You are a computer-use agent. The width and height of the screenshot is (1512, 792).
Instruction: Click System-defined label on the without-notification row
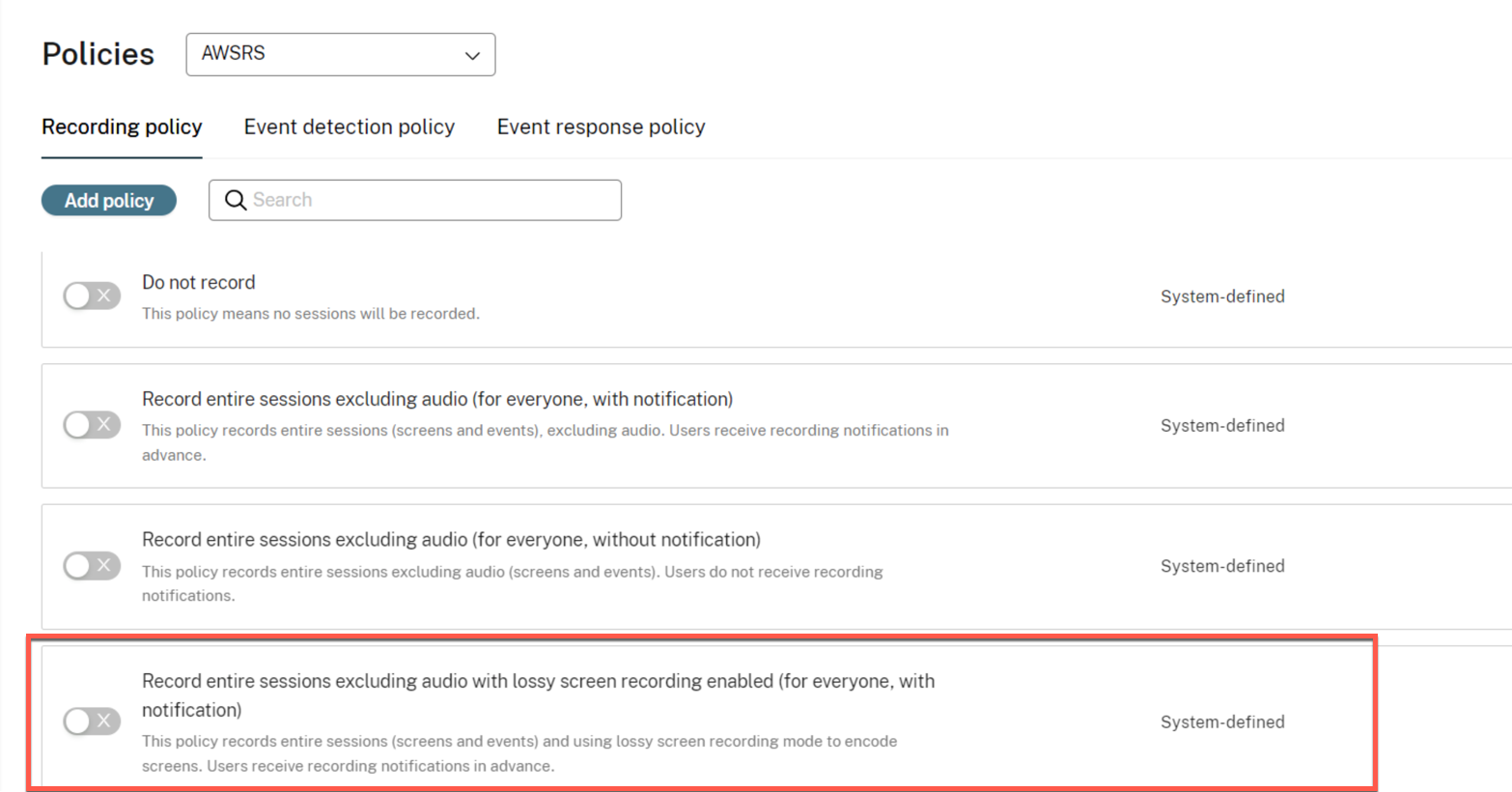click(x=1222, y=566)
